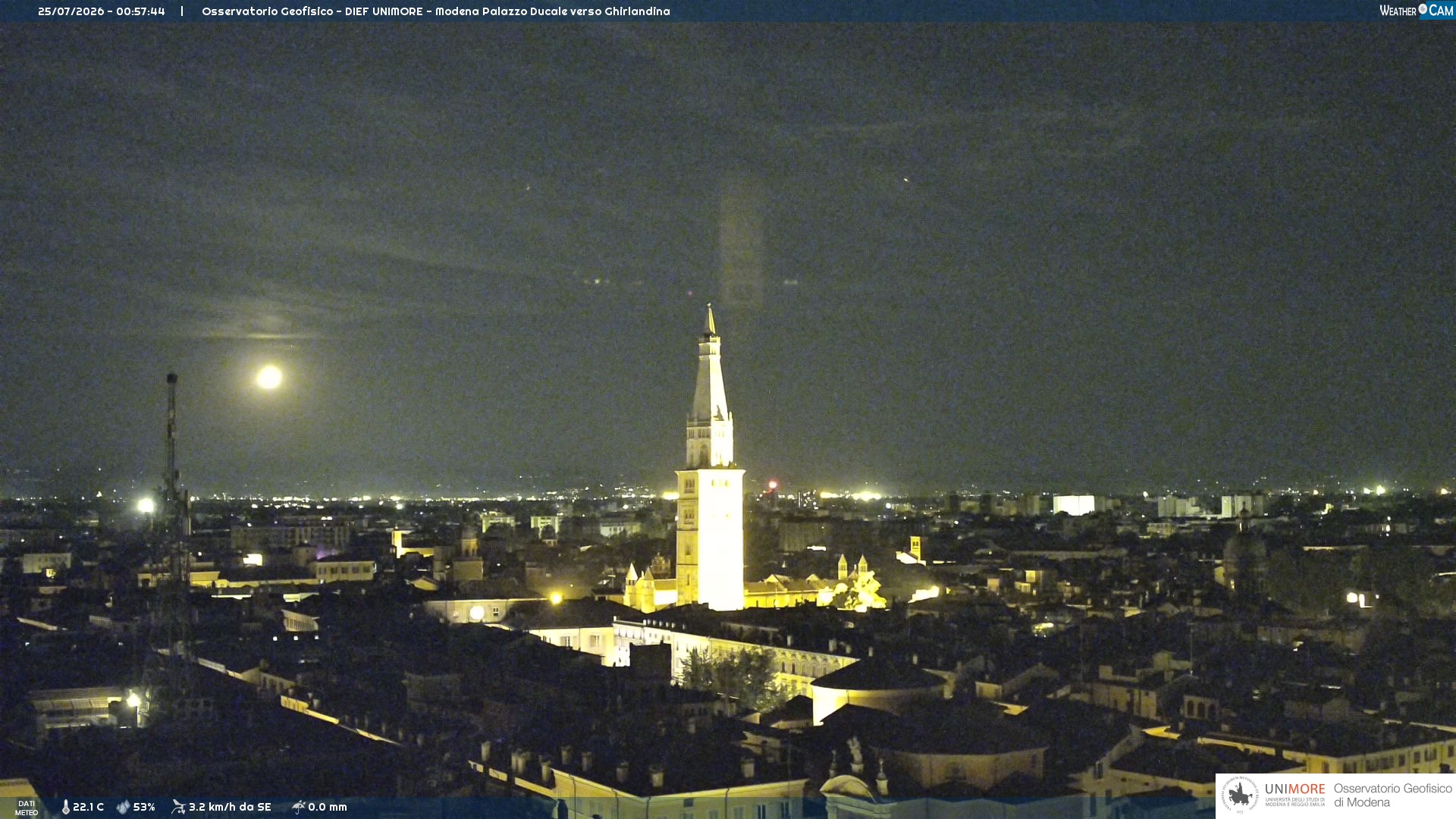Click the UNIMORE wordmark text
Image resolution: width=1456 pixels, height=819 pixels.
[1295, 789]
